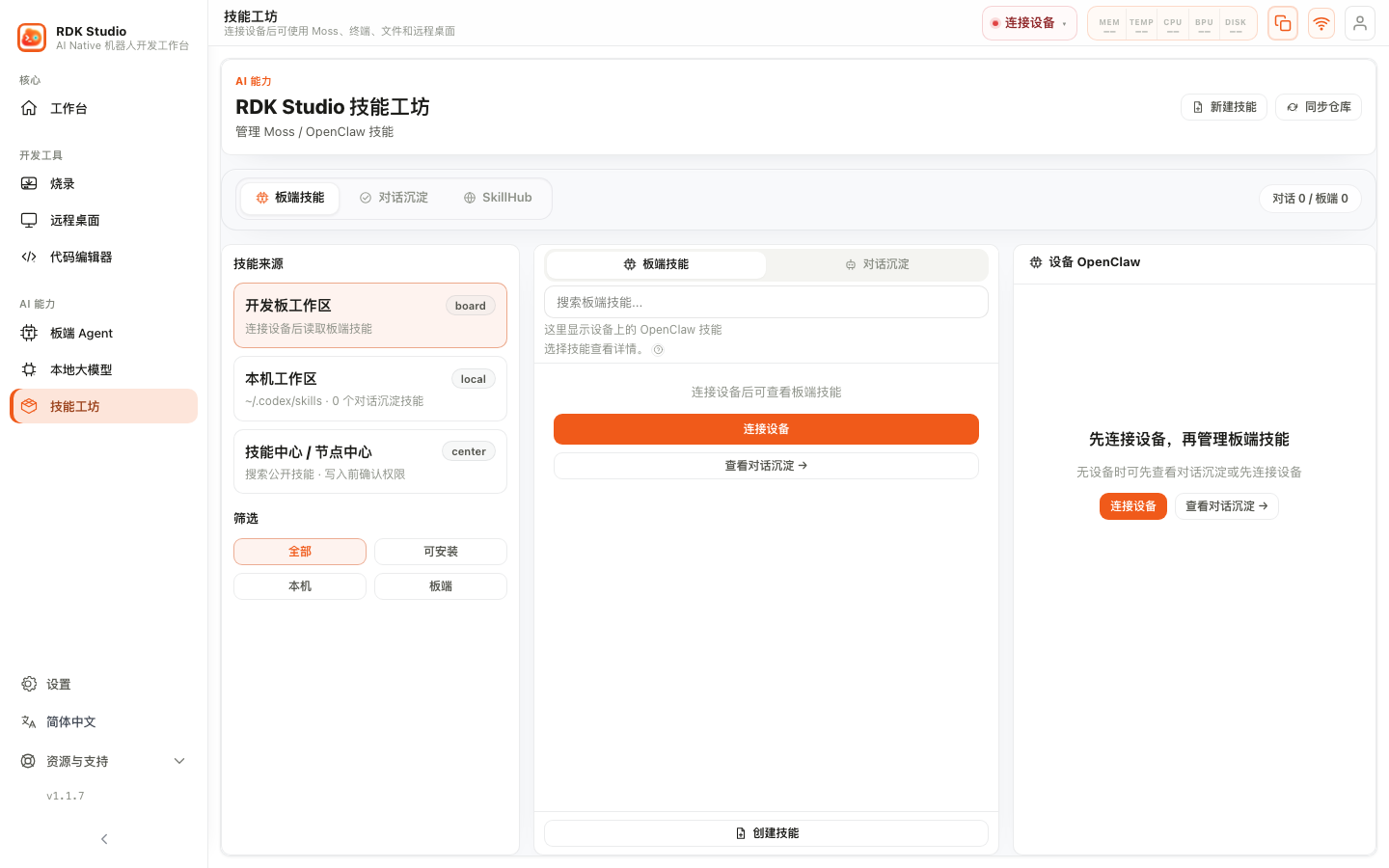Open the user profile icon
Screen dimensions: 1389x868
(1360, 23)
